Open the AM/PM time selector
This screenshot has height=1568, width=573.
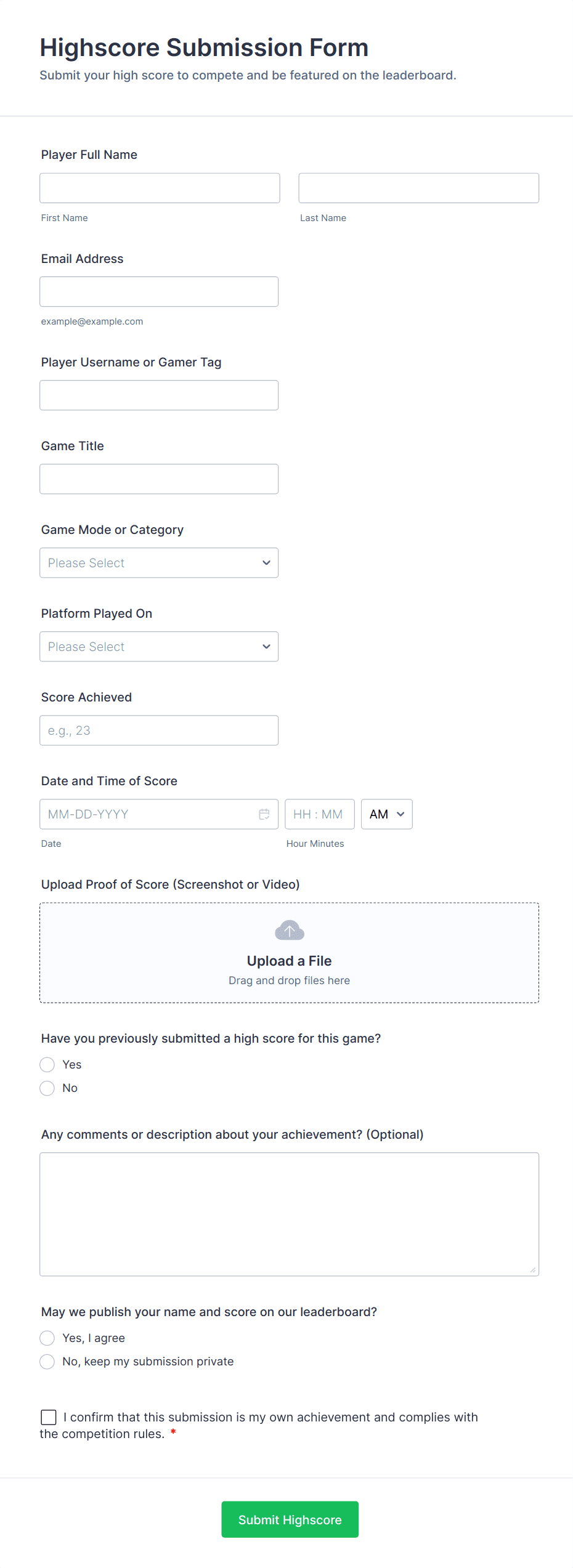point(386,814)
